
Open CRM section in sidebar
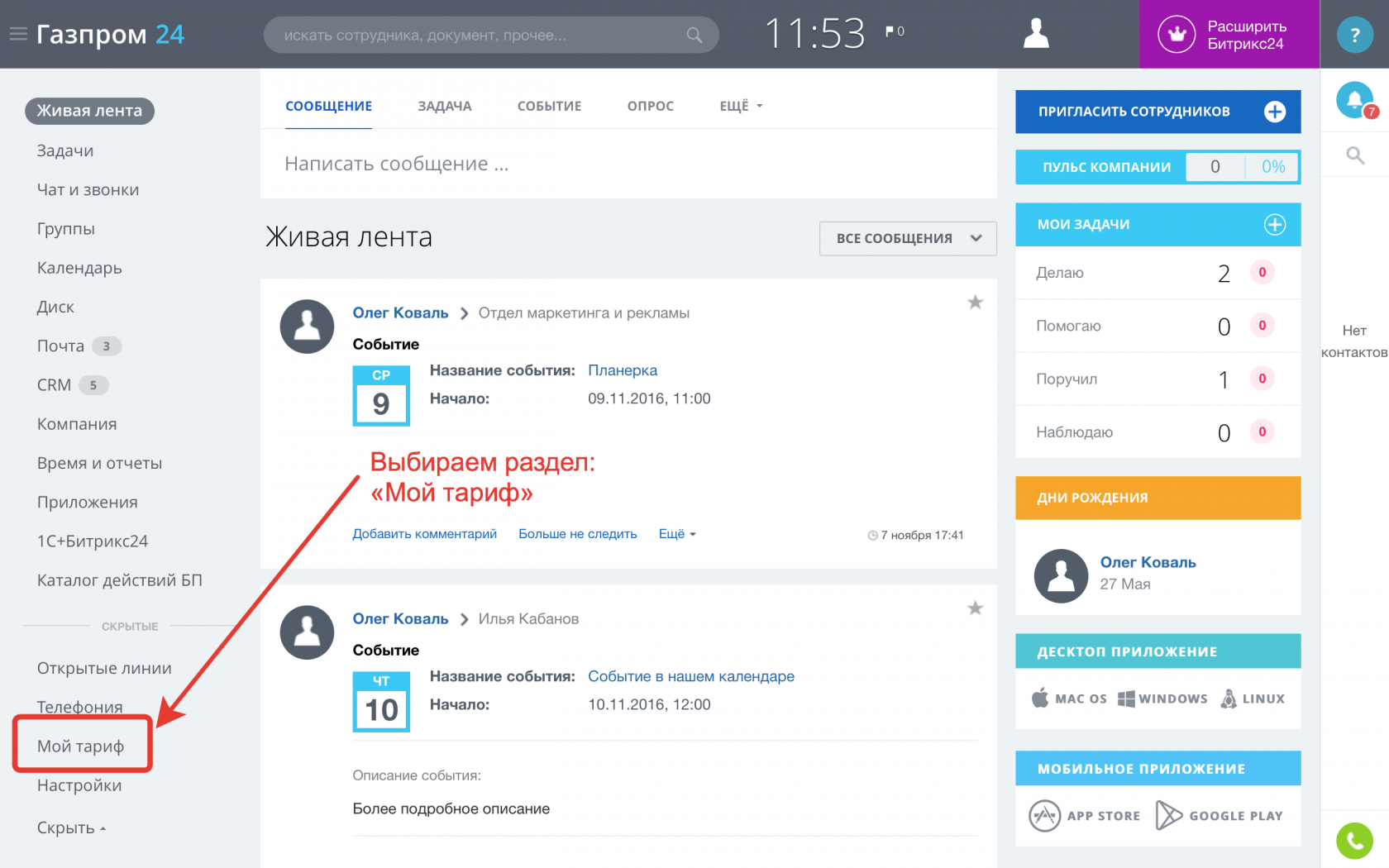pyautogui.click(x=72, y=384)
